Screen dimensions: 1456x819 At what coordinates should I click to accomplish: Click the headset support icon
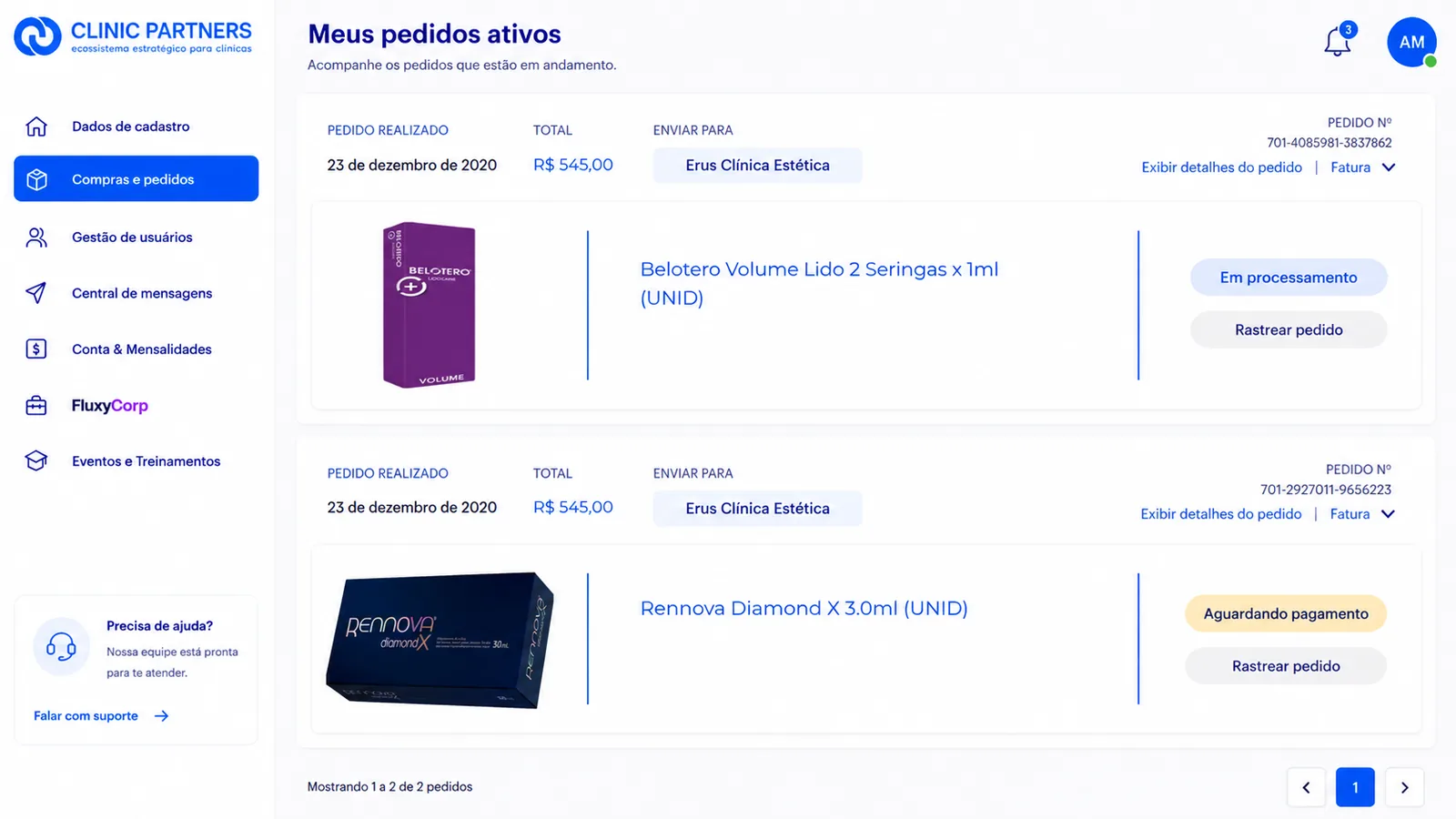tap(61, 647)
